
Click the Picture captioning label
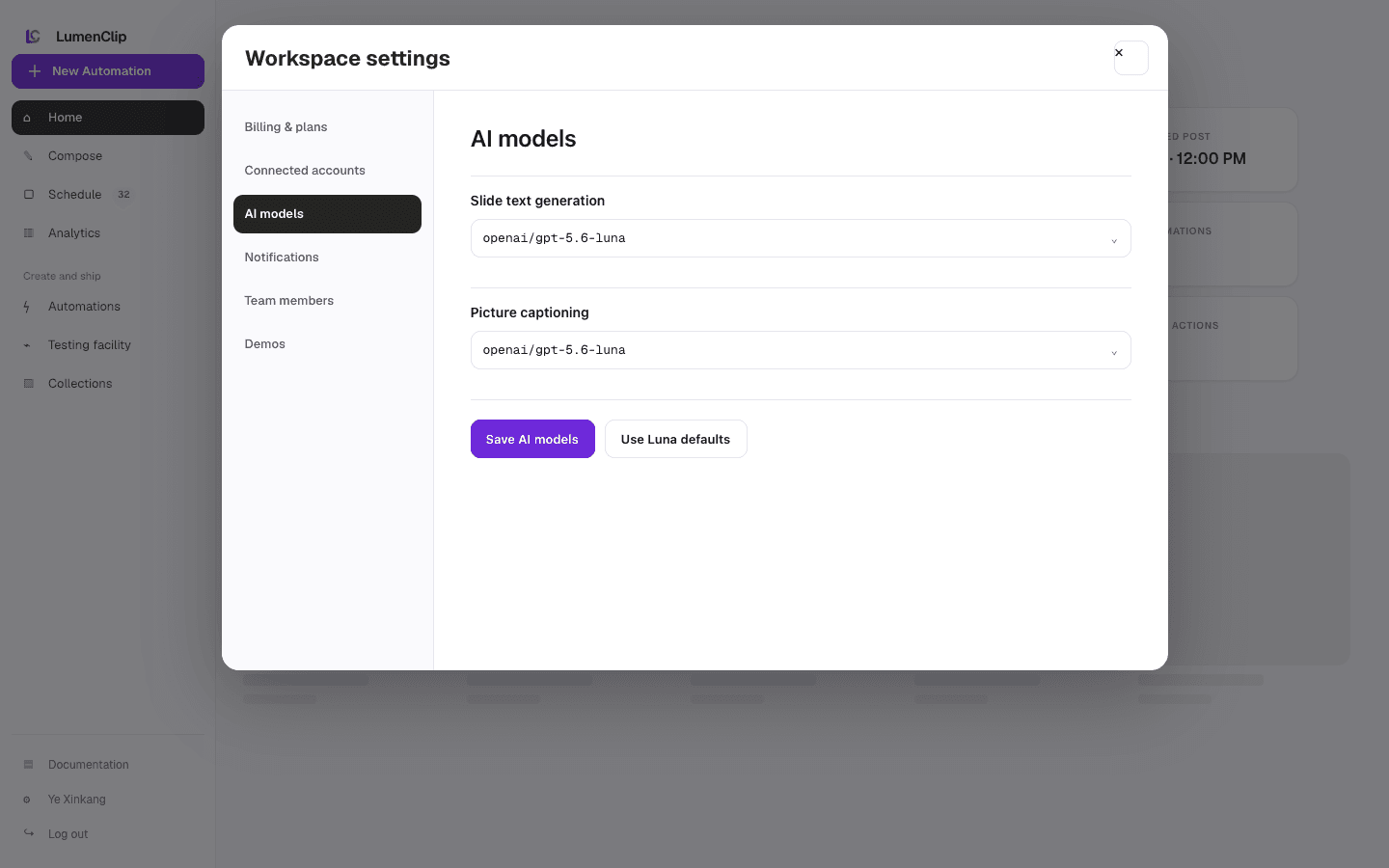pyautogui.click(x=530, y=312)
